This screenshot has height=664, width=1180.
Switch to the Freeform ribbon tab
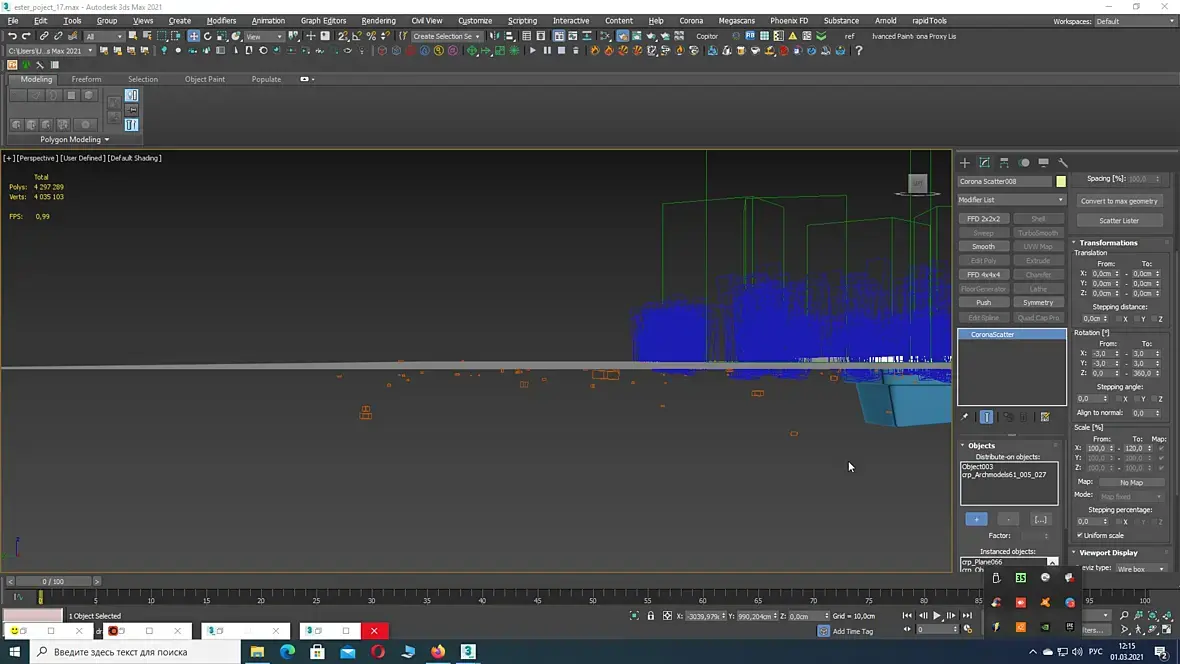click(86, 79)
